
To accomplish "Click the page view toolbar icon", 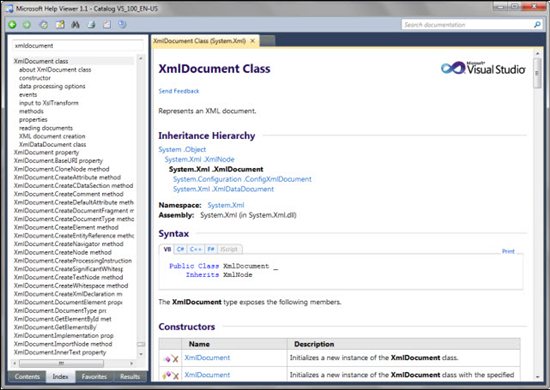I will click(x=107, y=25).
